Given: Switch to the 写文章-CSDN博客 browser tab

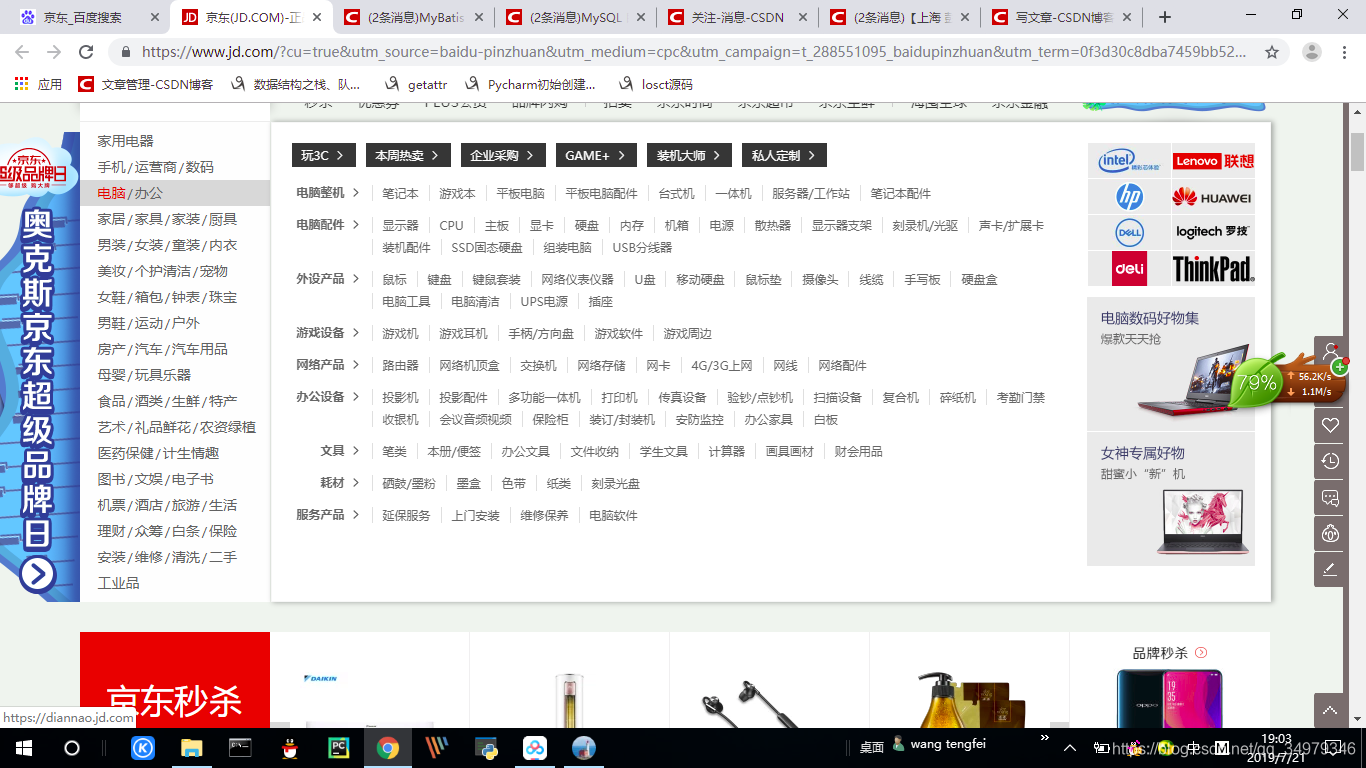Looking at the screenshot, I should (1061, 17).
